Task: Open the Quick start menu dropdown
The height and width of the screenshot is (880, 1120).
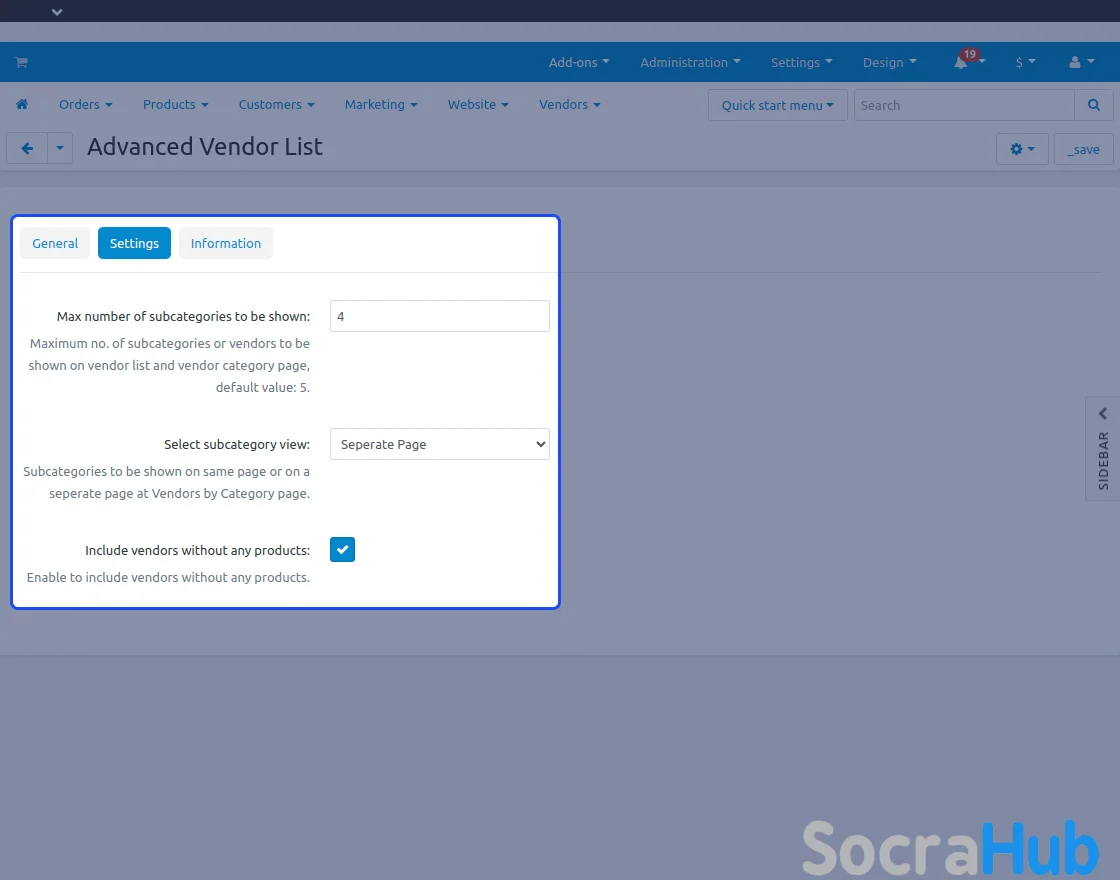Action: coord(777,105)
